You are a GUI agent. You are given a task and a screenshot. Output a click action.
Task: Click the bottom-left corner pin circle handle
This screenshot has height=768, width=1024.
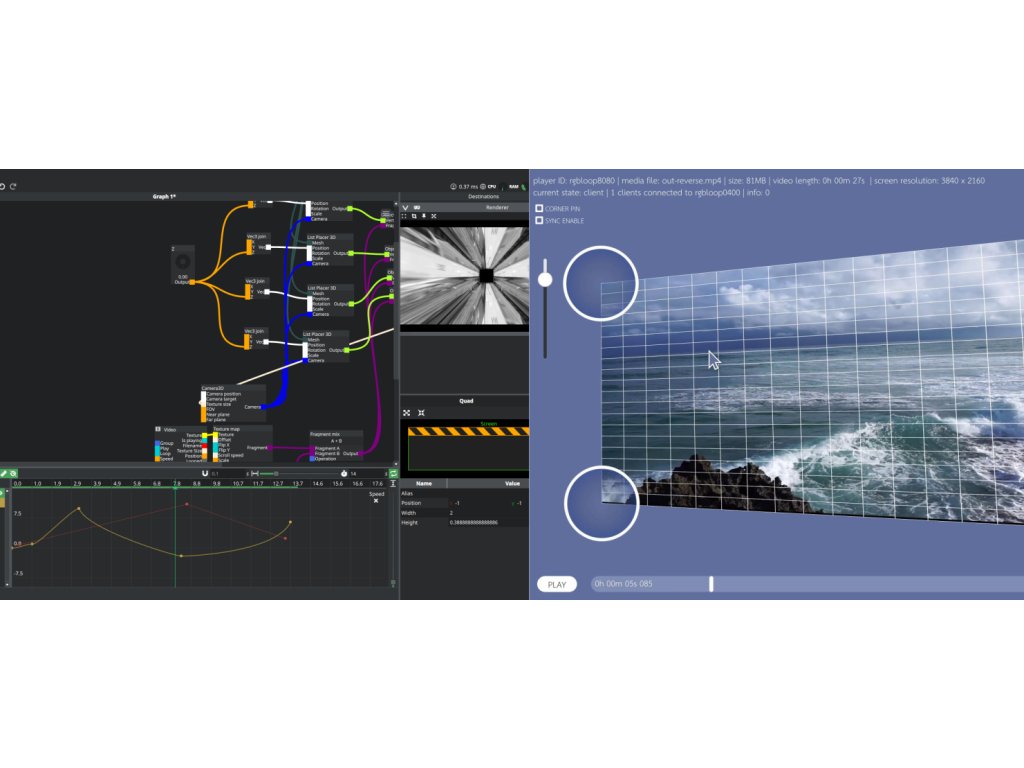601,503
